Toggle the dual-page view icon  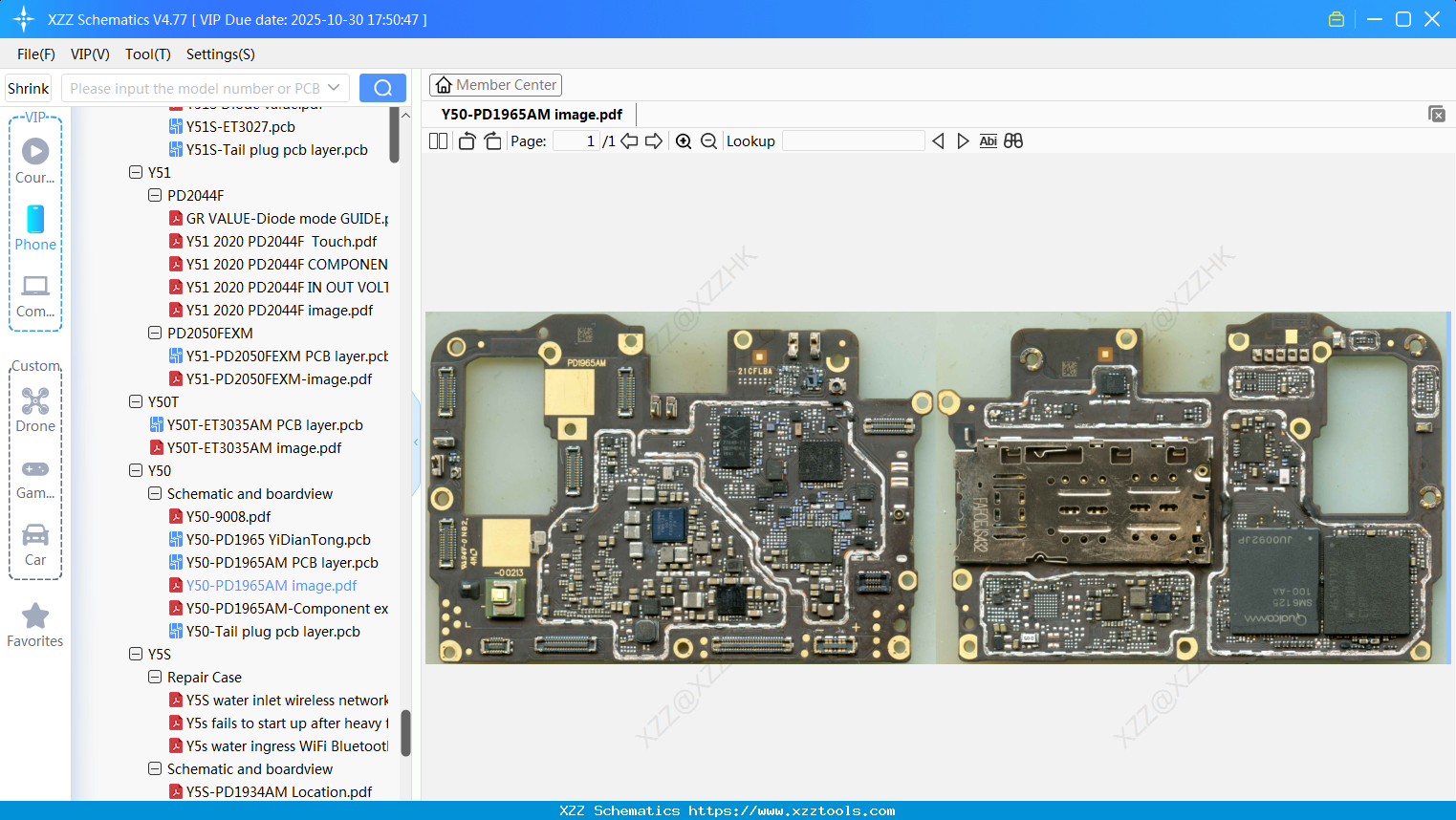[x=438, y=140]
